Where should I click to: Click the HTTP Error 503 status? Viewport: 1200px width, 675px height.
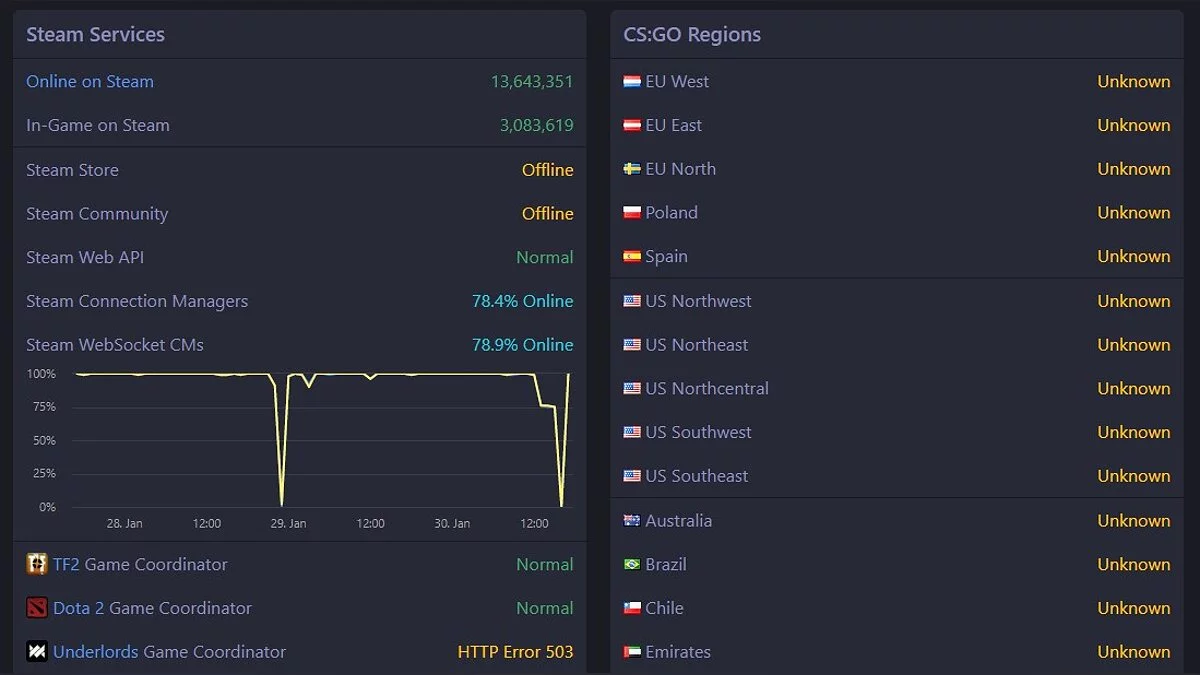tap(515, 652)
